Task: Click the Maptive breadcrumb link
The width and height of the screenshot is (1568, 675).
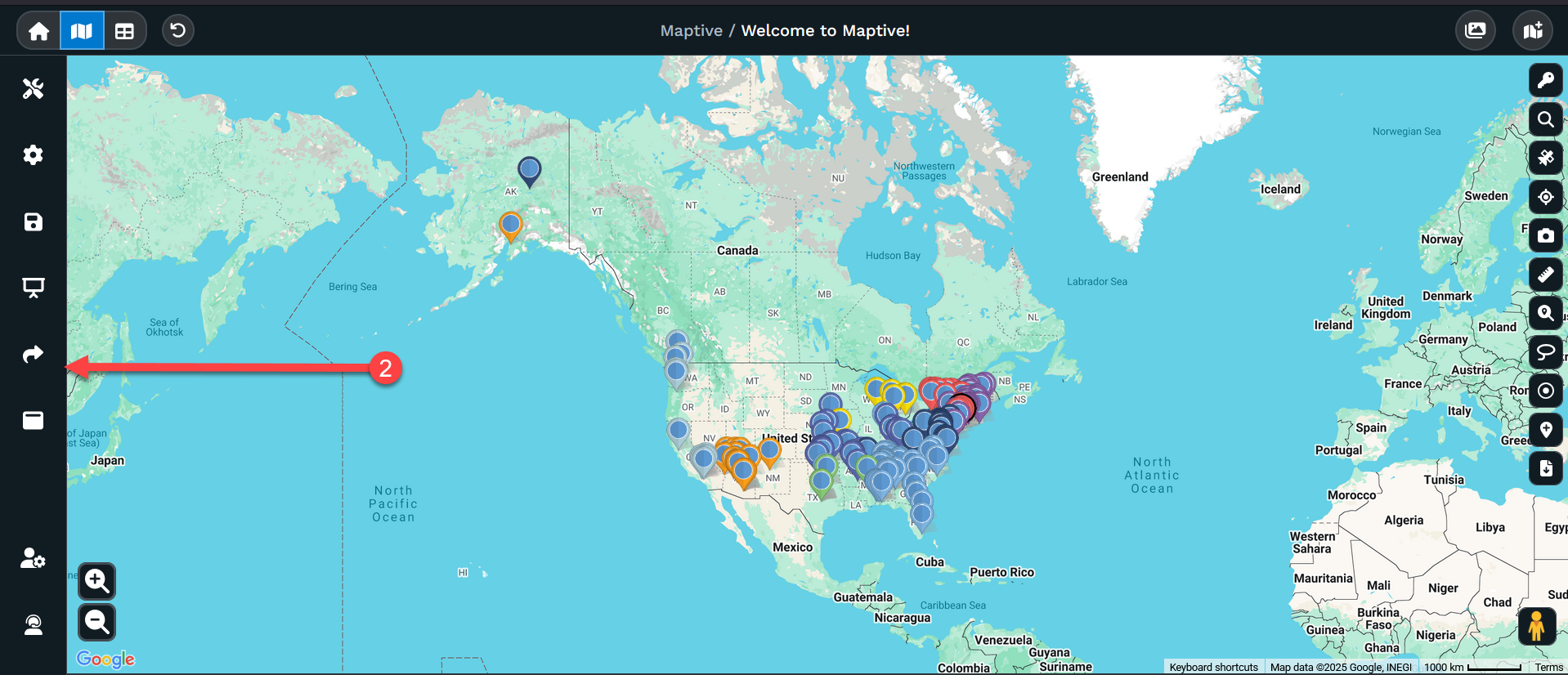Action: [692, 31]
